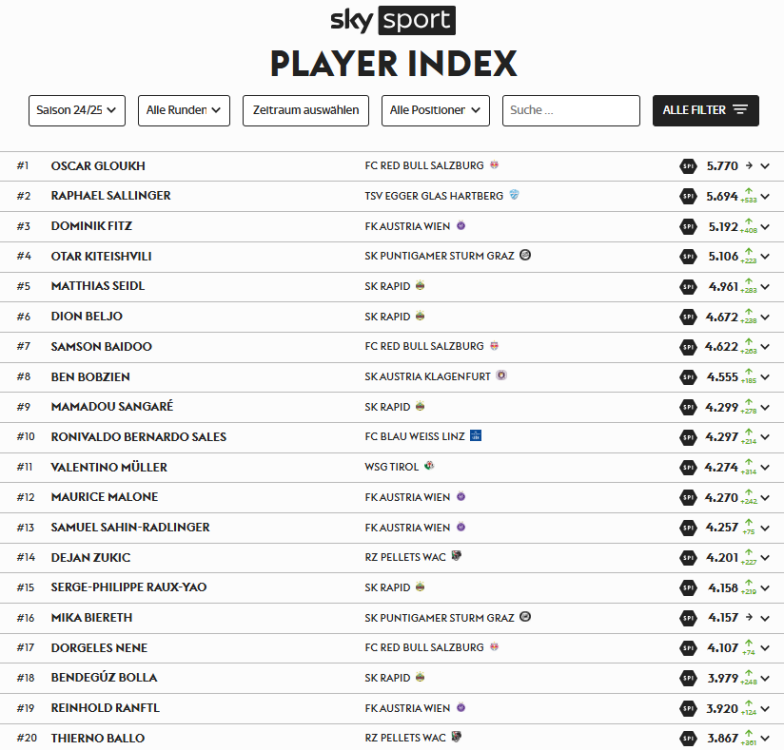This screenshot has height=750, width=784.
Task: Click FC Red Bull Salzburg crest beside Oscar Gloukh
Action: 494,165
